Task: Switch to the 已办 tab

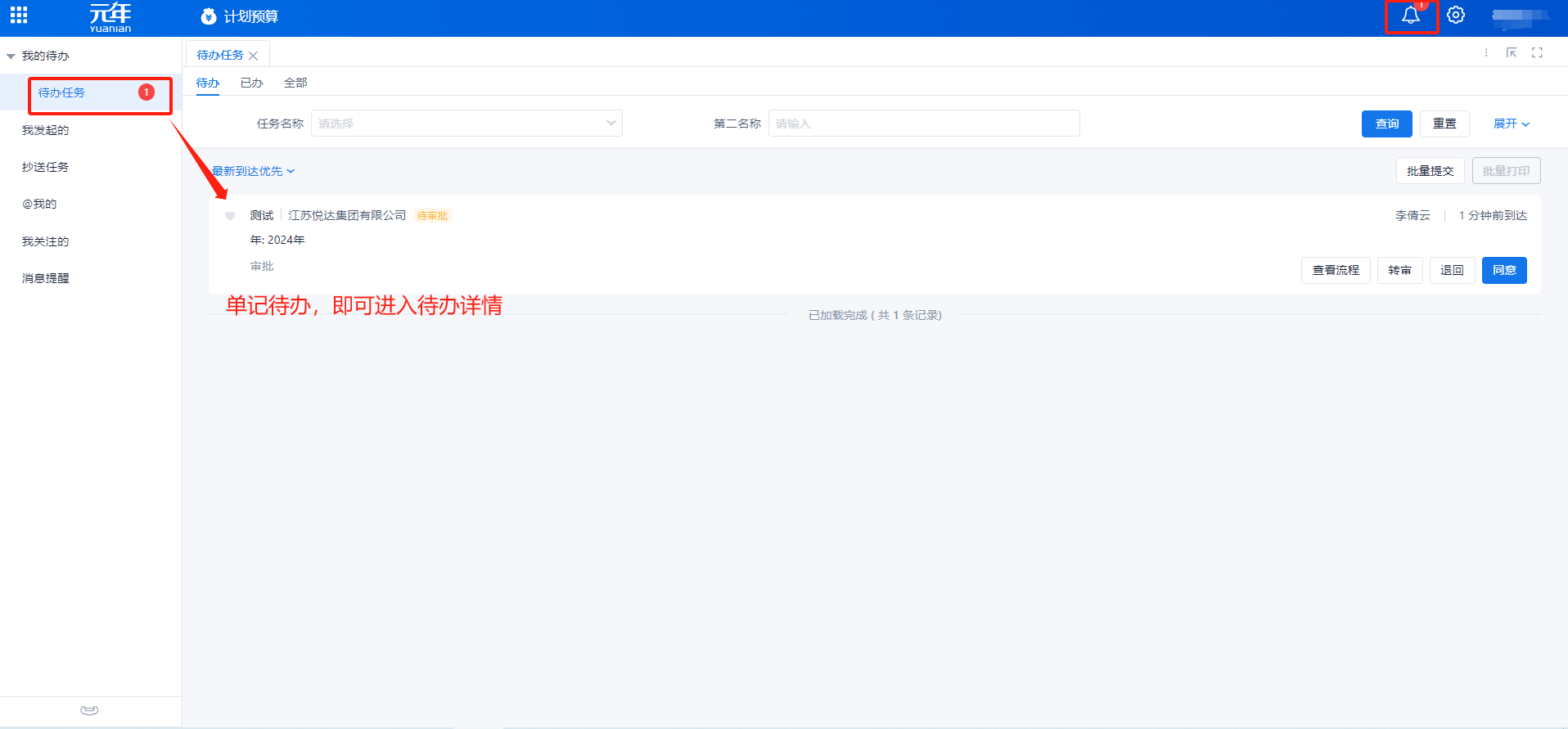Action: pyautogui.click(x=251, y=83)
